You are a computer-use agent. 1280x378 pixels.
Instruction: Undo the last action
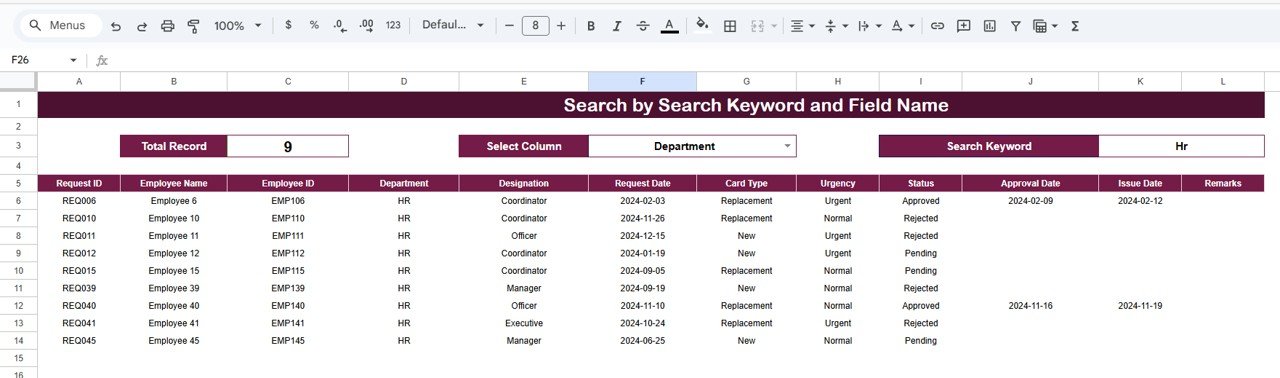coord(116,25)
